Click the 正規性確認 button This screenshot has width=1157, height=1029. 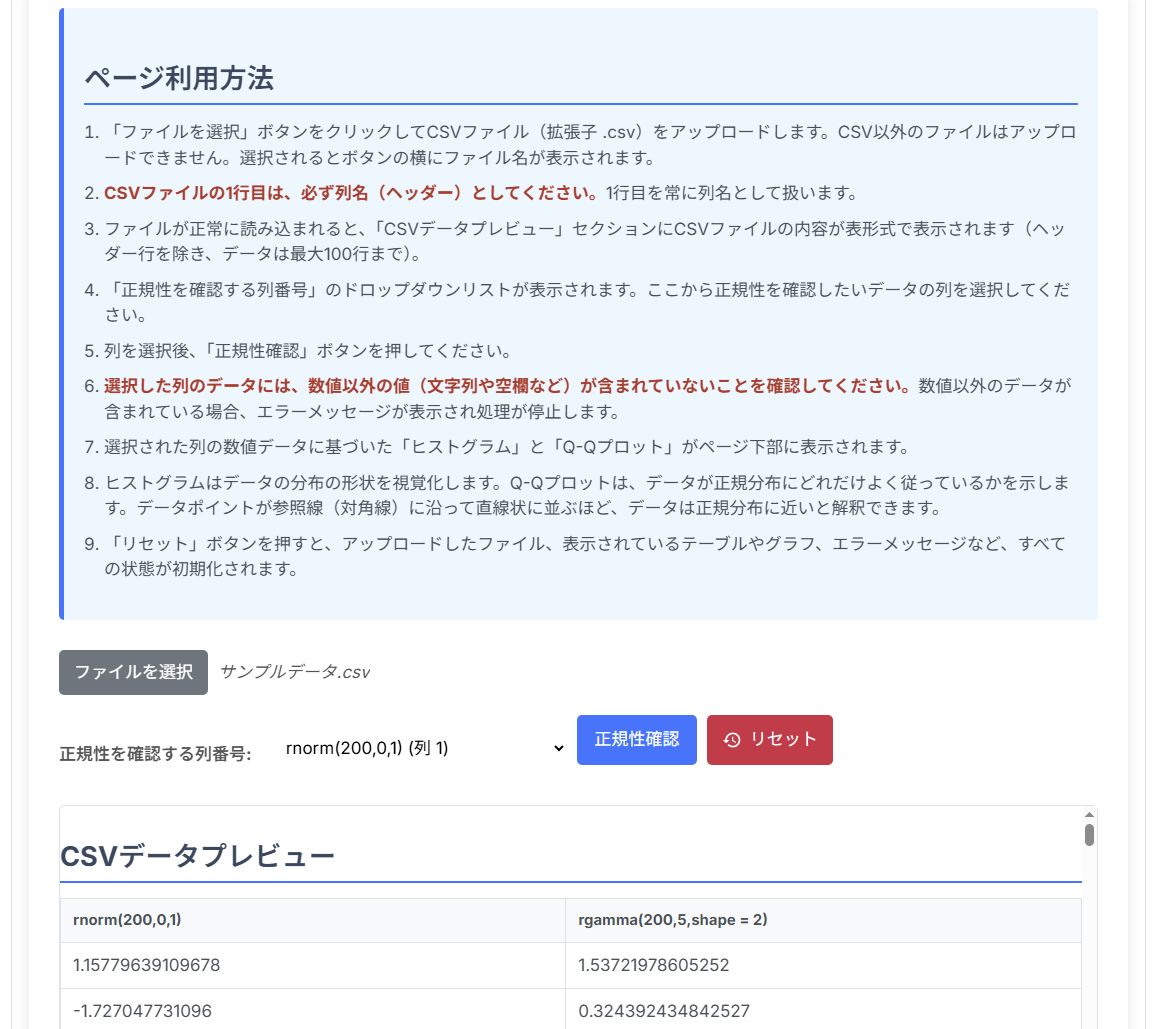[x=637, y=739]
